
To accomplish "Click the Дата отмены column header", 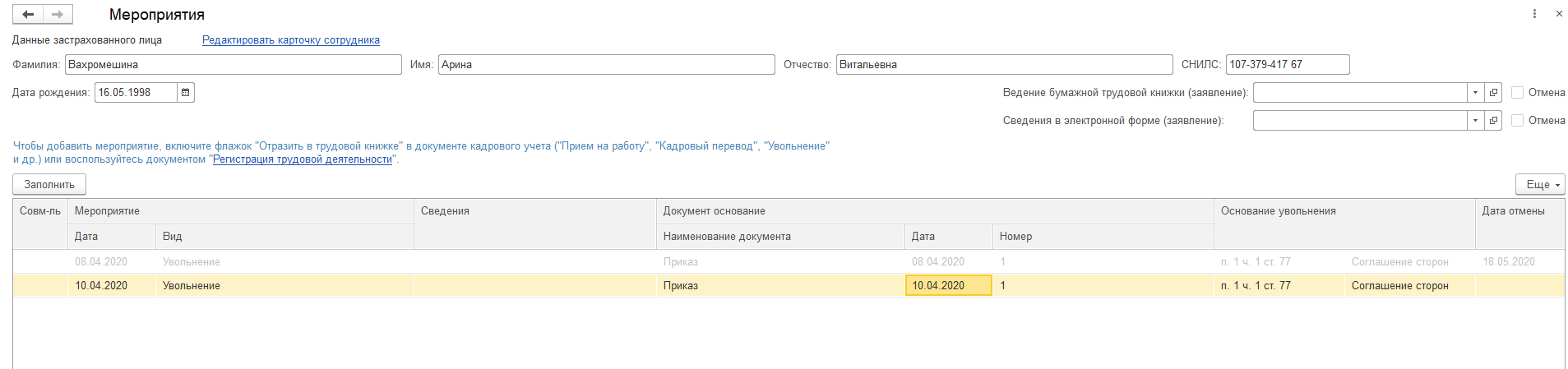I will click(x=1520, y=224).
